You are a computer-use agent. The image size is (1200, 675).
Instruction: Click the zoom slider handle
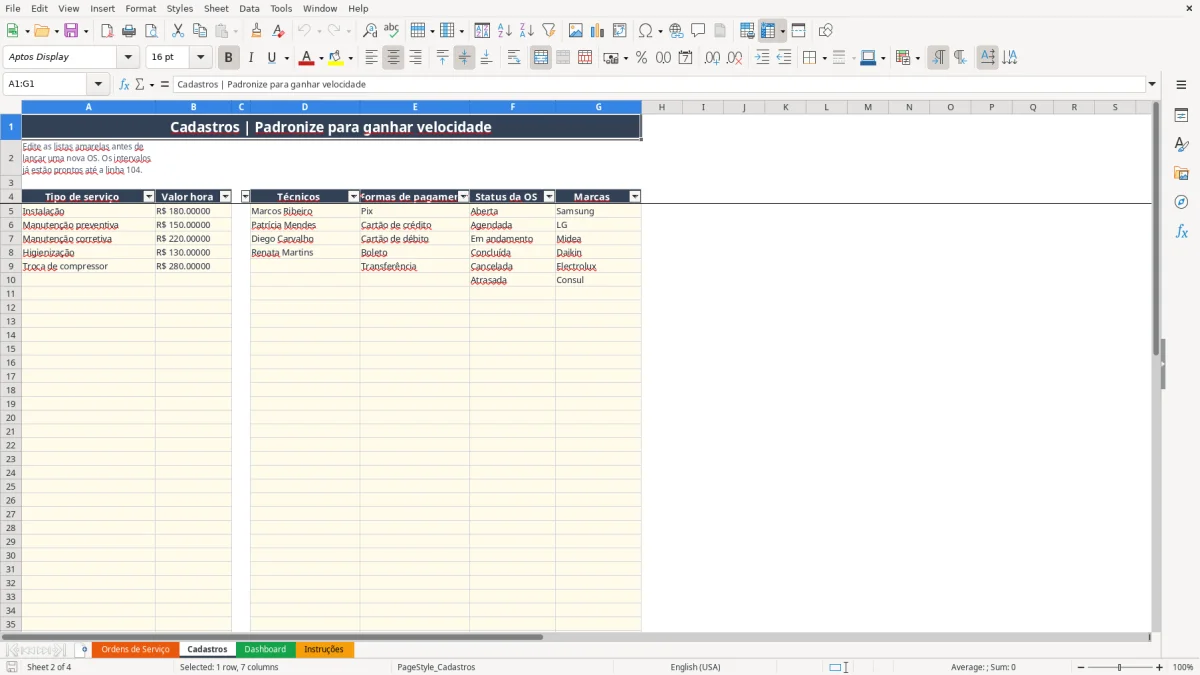[1119, 667]
